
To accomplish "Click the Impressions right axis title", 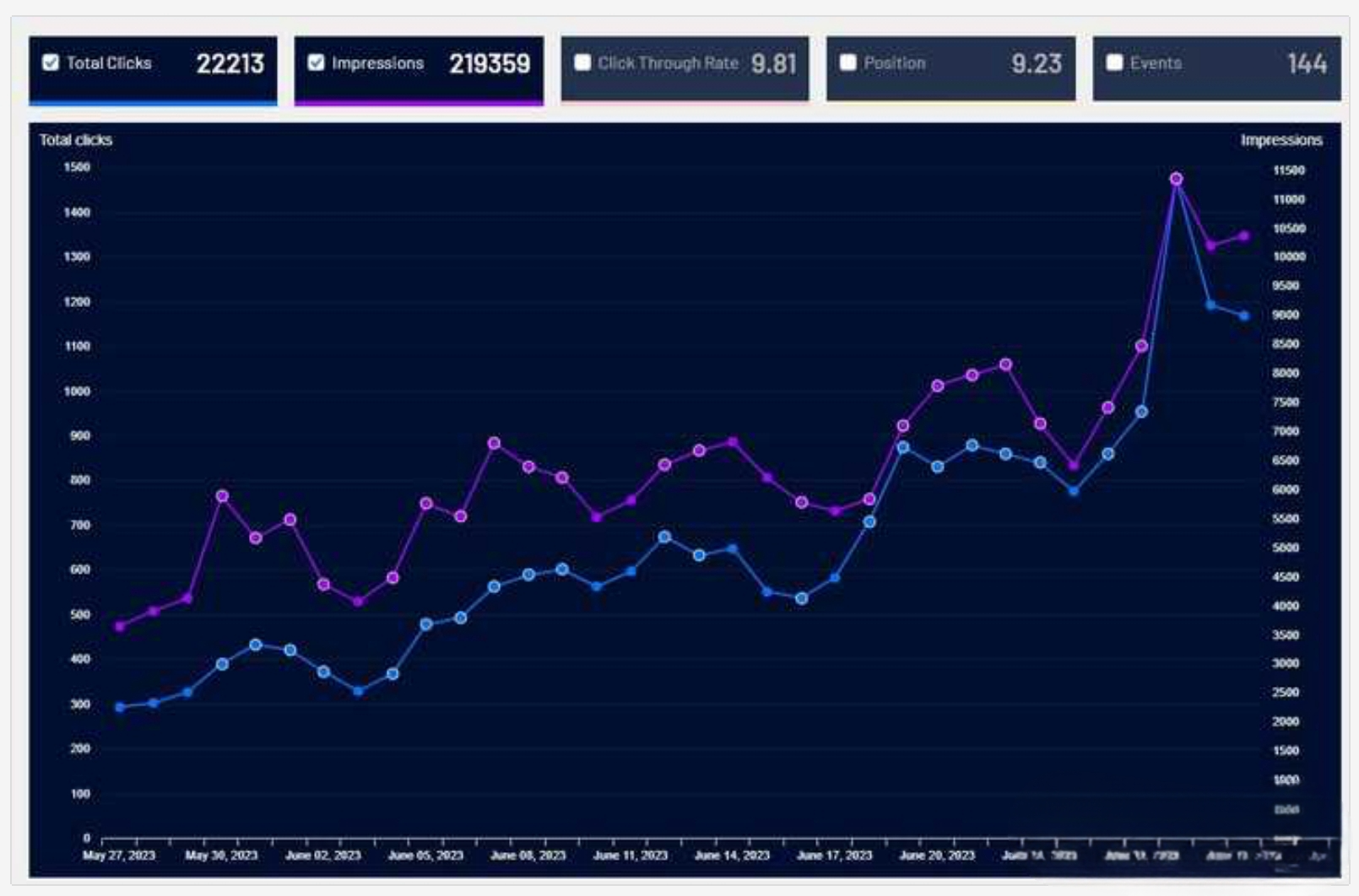I will [x=1281, y=140].
